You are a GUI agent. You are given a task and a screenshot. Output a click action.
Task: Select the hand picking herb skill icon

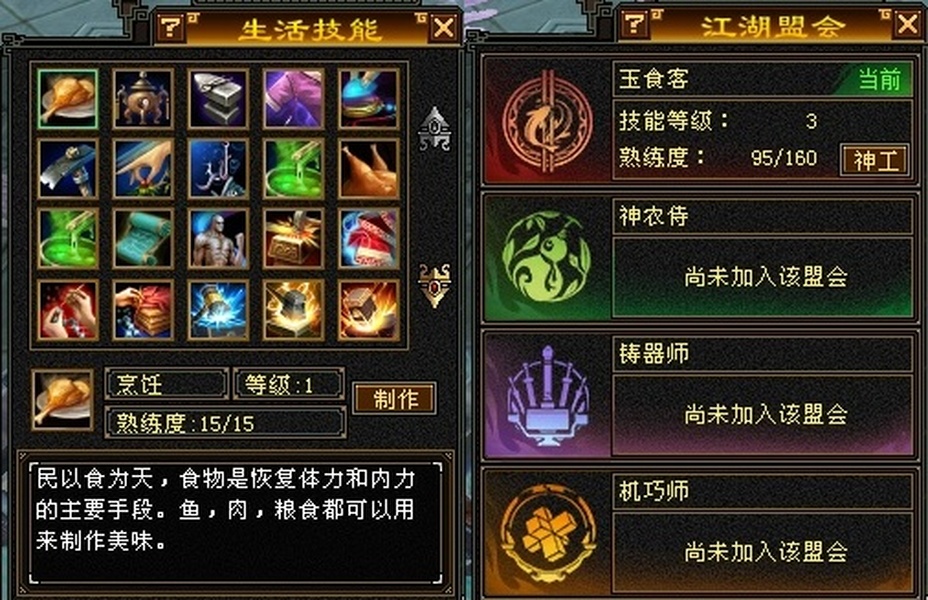pos(143,169)
